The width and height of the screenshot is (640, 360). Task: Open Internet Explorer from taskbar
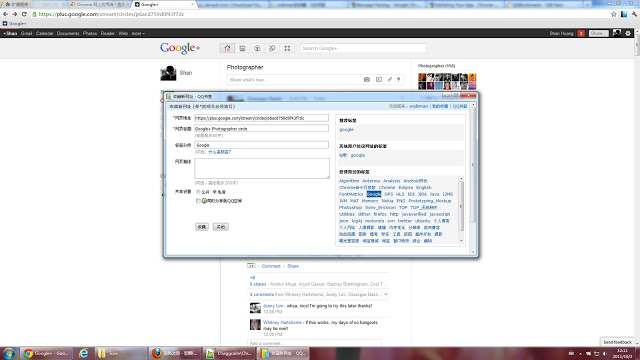[x=84, y=353]
